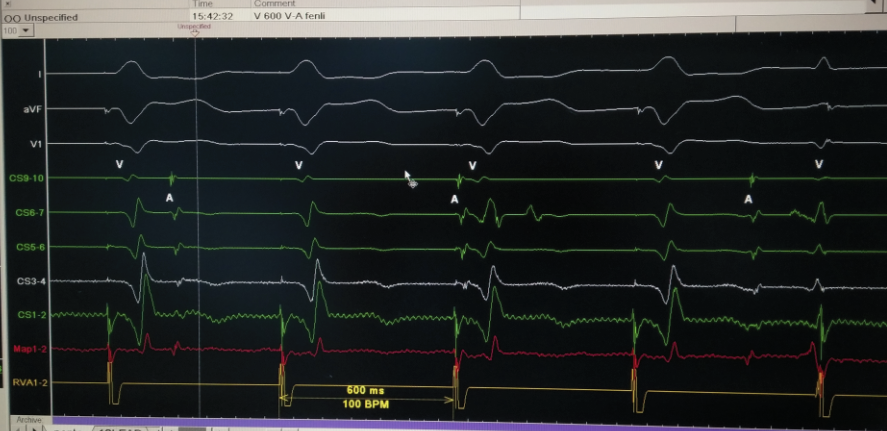Click the Archive label
This screenshot has height=431, width=887.
(29, 420)
